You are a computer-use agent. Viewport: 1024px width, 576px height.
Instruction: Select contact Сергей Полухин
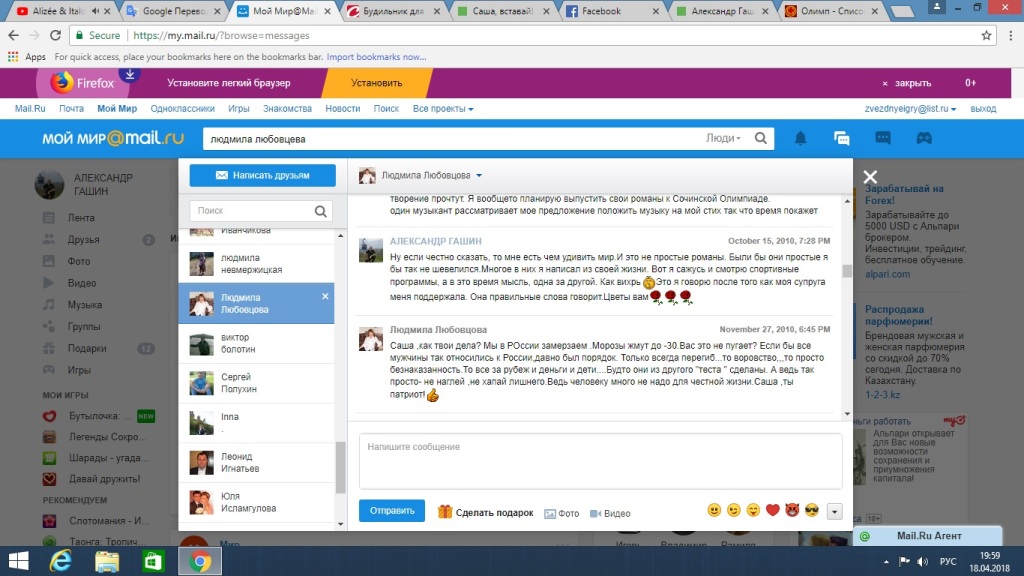coord(257,383)
